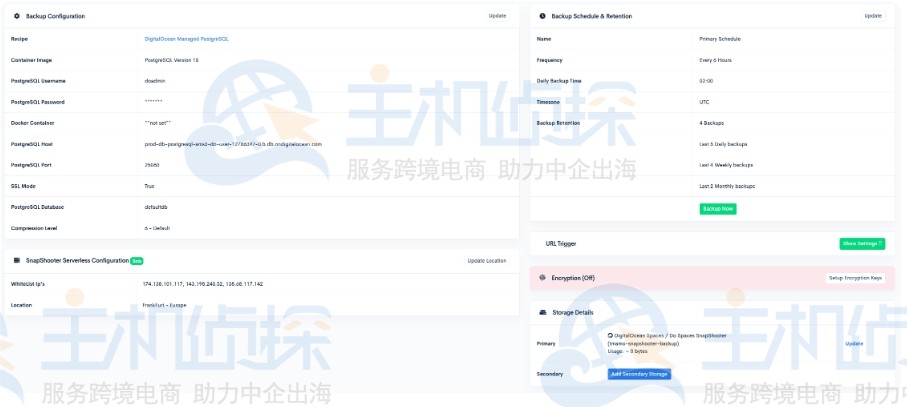Click the Backup Retention '4 Backups' value
Screen dimensions: 907x407
(711, 123)
